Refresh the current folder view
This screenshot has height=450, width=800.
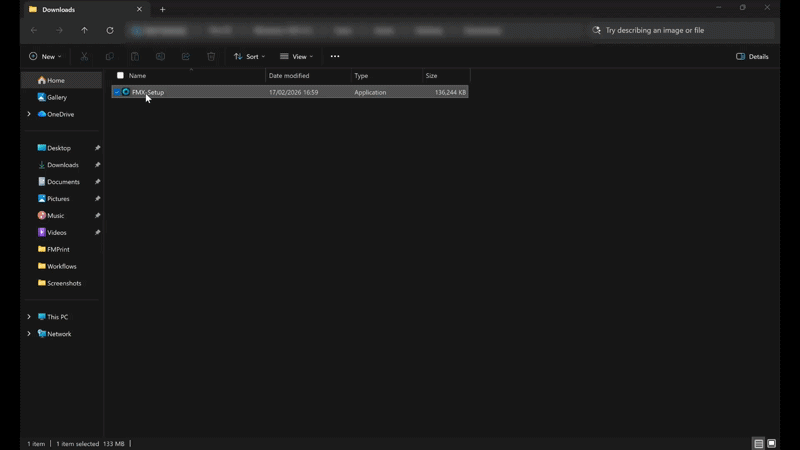tap(110, 30)
